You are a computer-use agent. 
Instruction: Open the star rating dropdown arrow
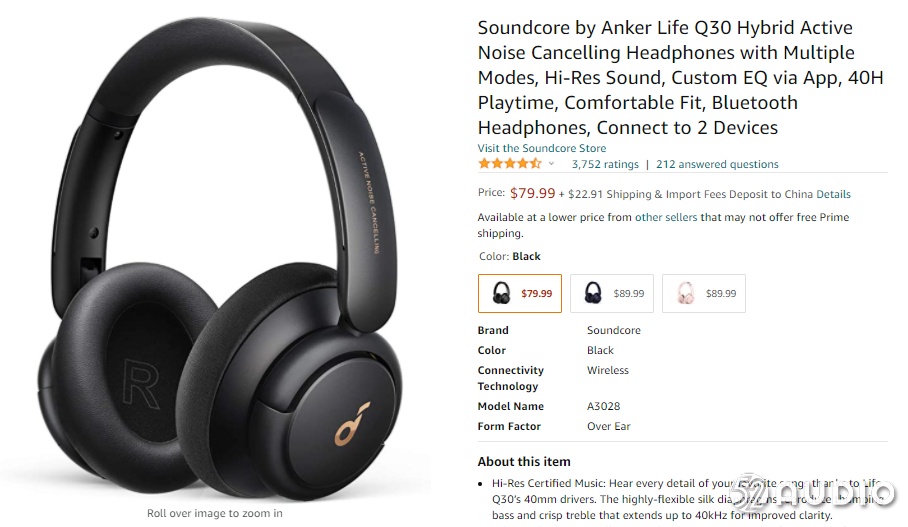[x=551, y=164]
